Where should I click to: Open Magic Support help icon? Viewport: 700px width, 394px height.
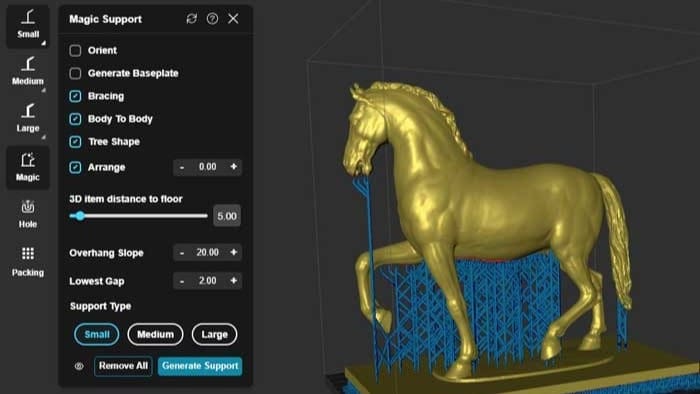tap(212, 18)
